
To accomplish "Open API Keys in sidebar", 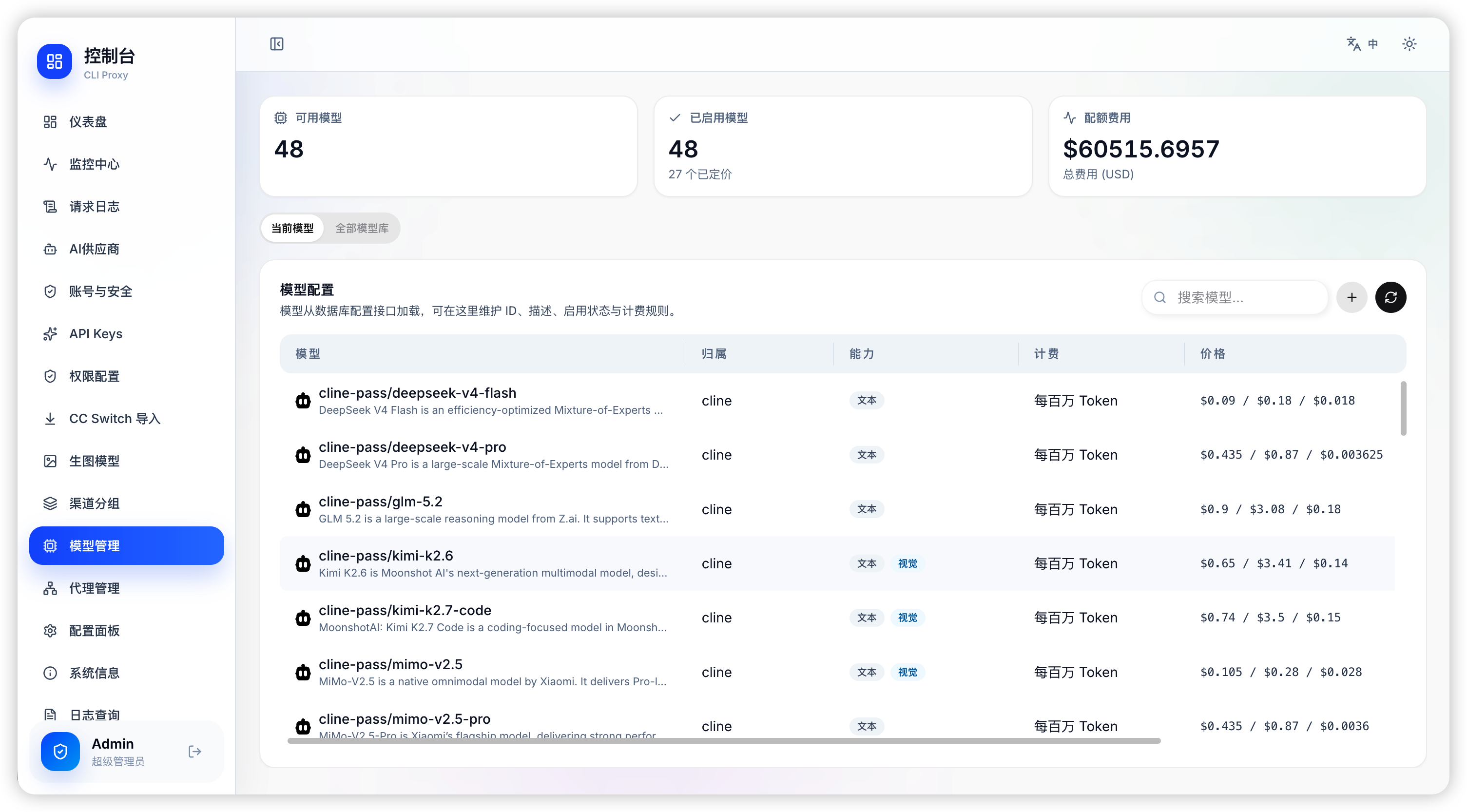I will [x=126, y=334].
